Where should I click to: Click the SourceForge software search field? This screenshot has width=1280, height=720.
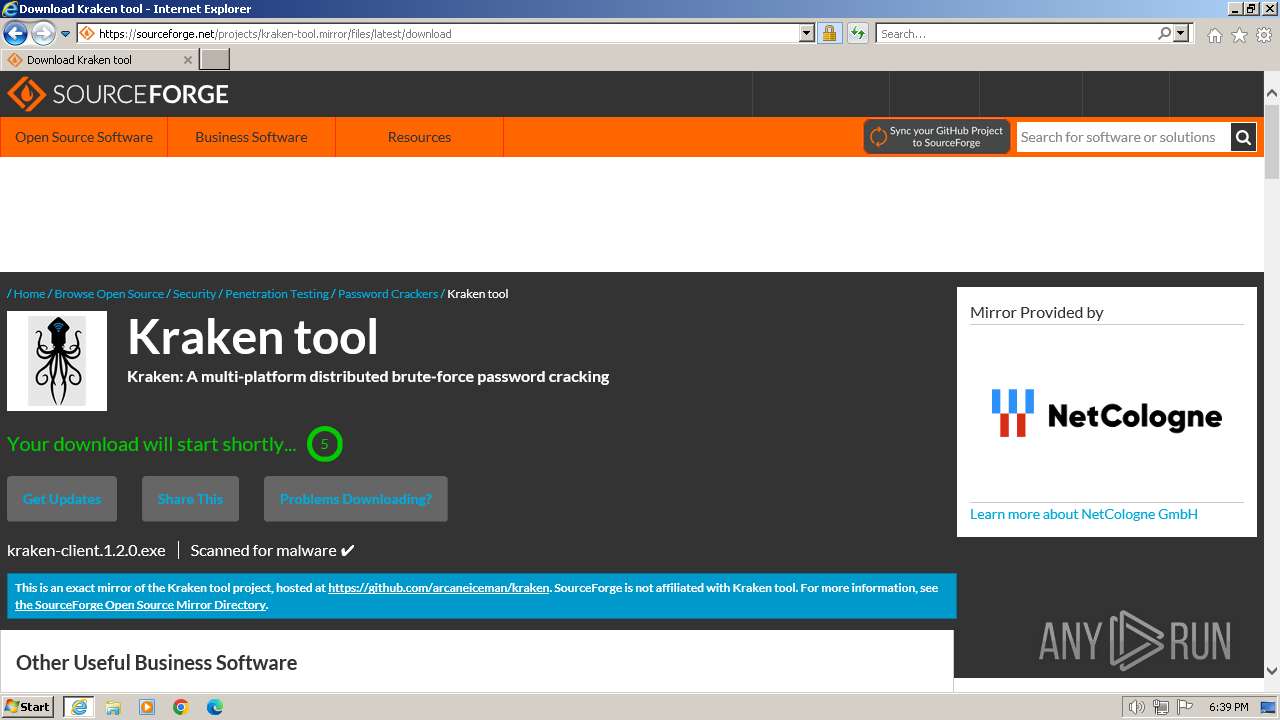1123,137
